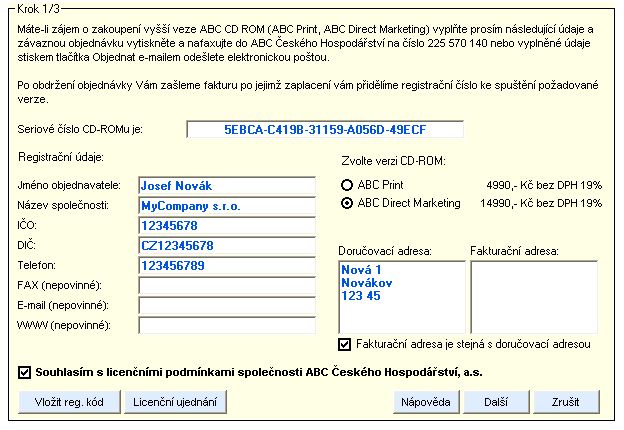Viewport: 624px width, 430px height.
Task: Click the "Zvolte verzi CD-ROM:" label
Action: (394, 161)
